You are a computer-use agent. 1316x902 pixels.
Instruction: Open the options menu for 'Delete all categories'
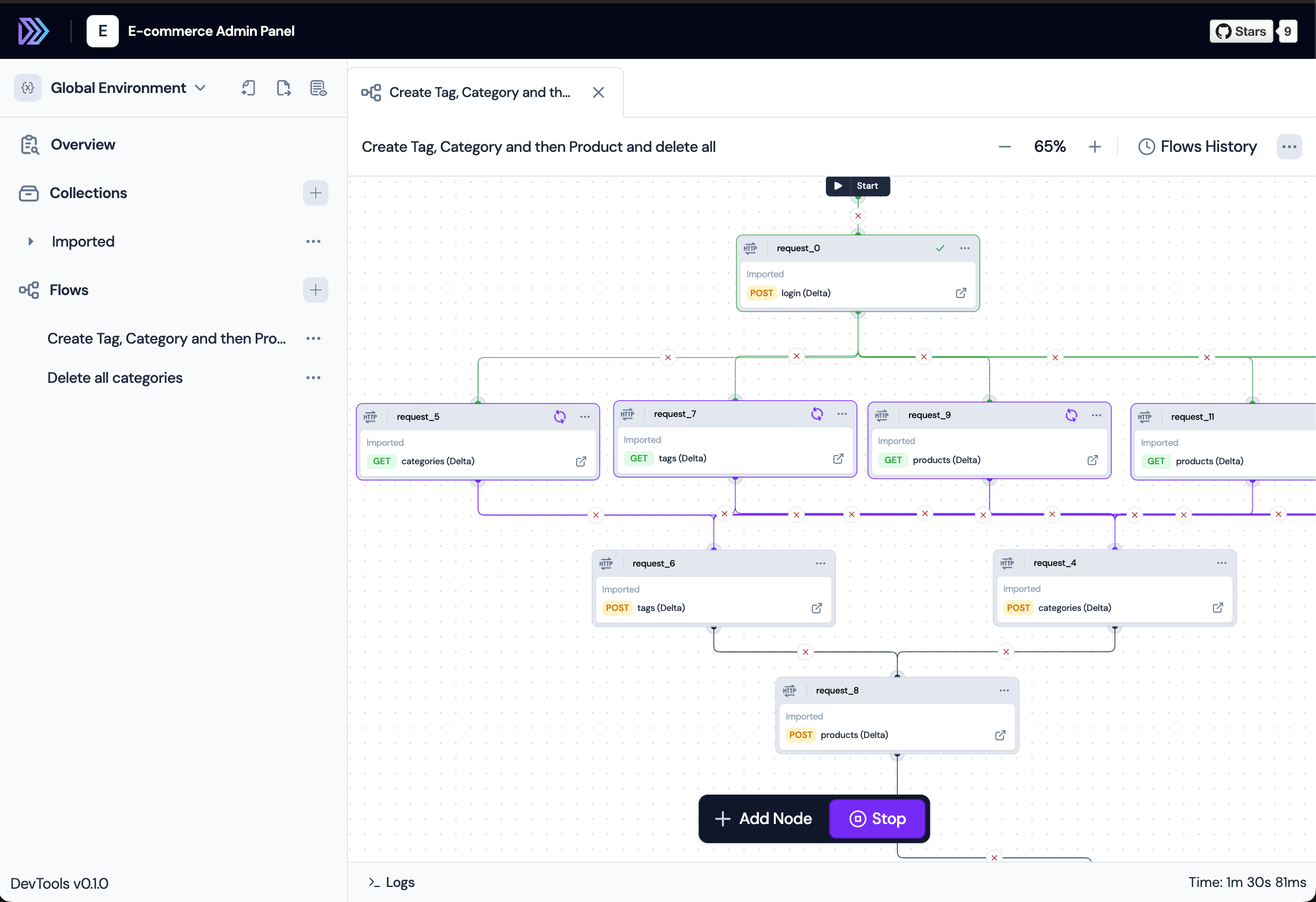(x=313, y=378)
